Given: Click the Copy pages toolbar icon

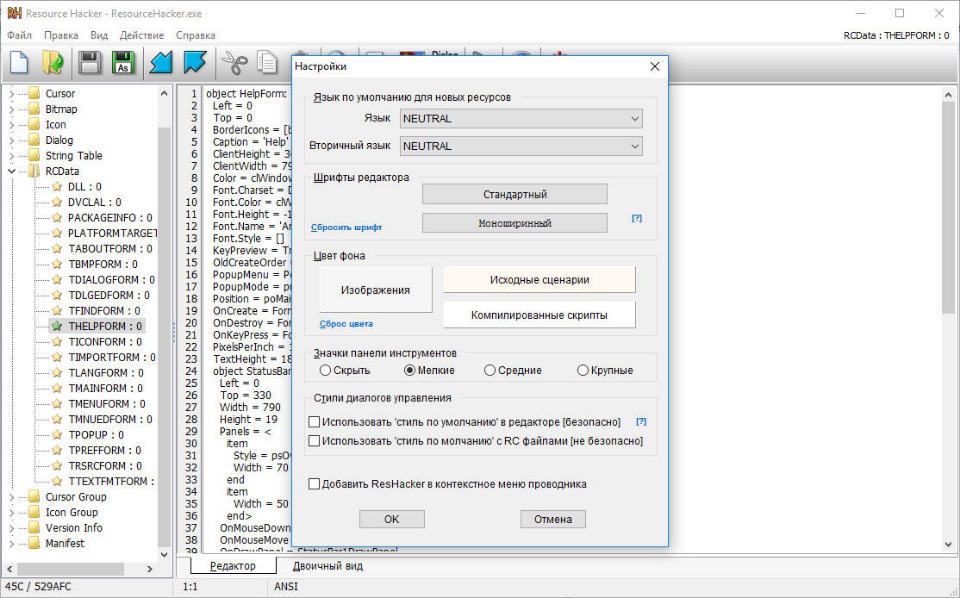Looking at the screenshot, I should tap(267, 62).
